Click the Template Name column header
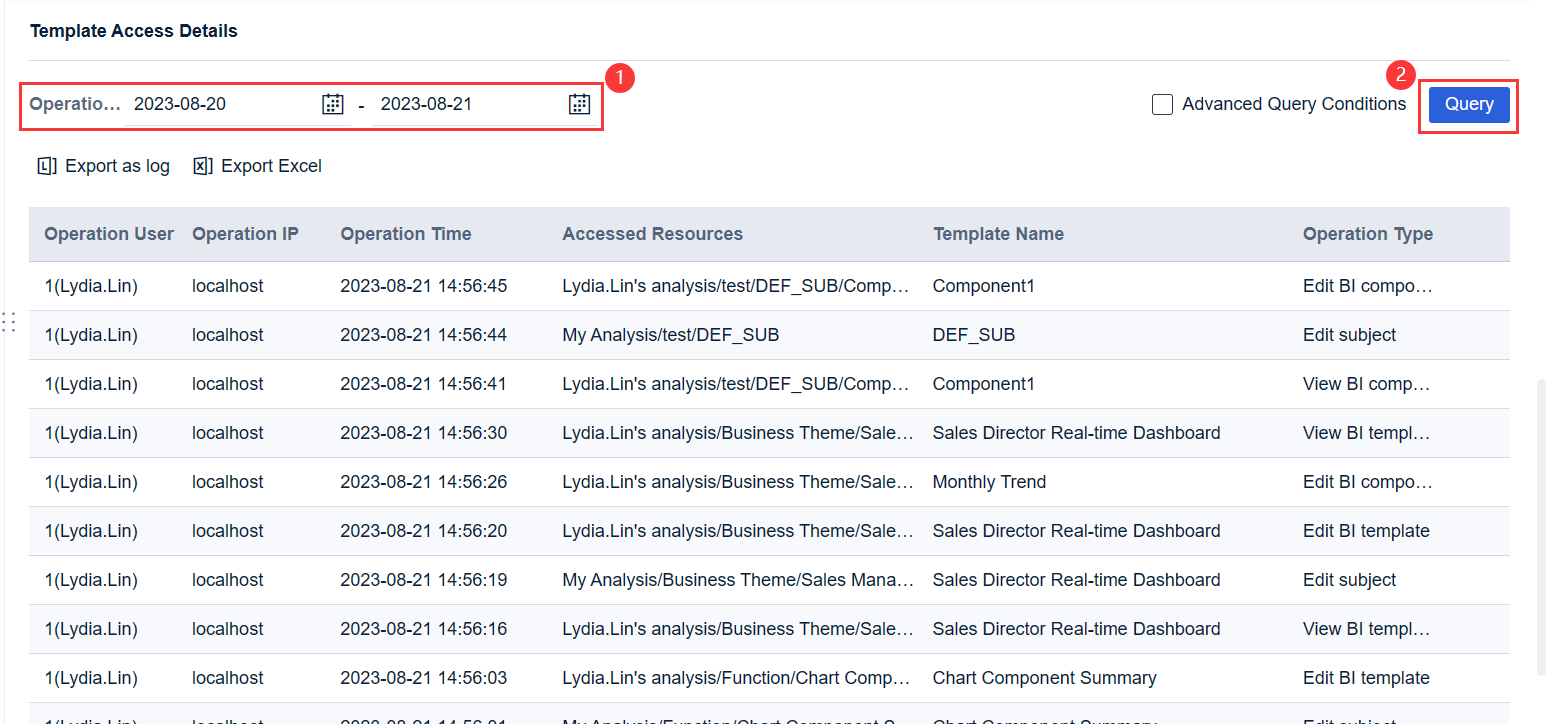Image resolution: width=1549 pixels, height=724 pixels. [x=998, y=233]
